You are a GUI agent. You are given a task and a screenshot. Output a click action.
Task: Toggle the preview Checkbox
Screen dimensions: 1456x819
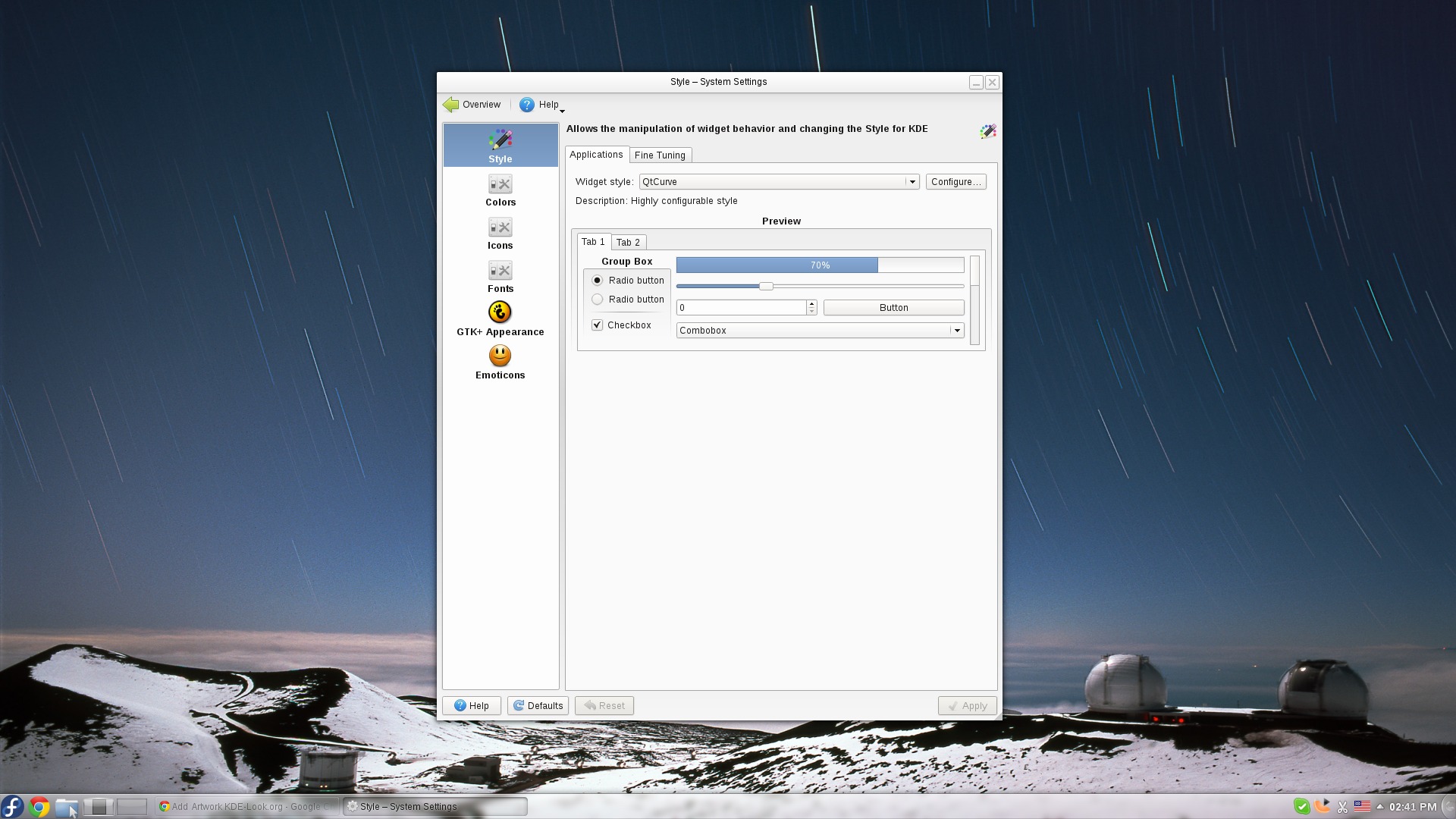tap(598, 325)
